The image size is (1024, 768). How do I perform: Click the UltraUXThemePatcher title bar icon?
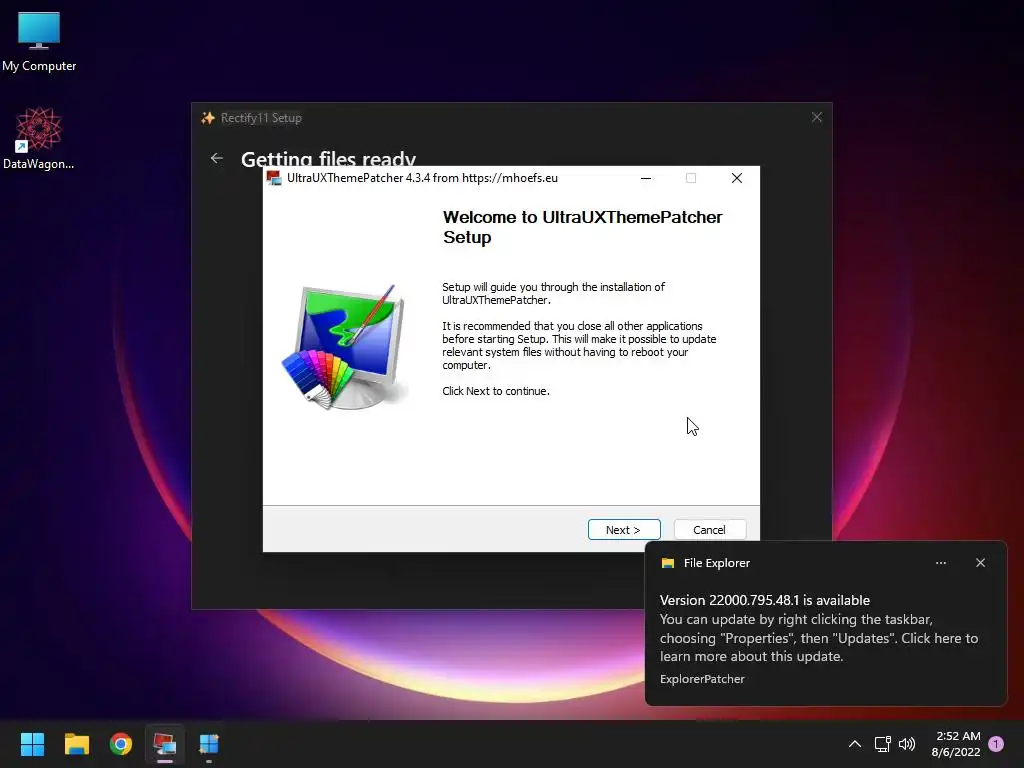[274, 178]
